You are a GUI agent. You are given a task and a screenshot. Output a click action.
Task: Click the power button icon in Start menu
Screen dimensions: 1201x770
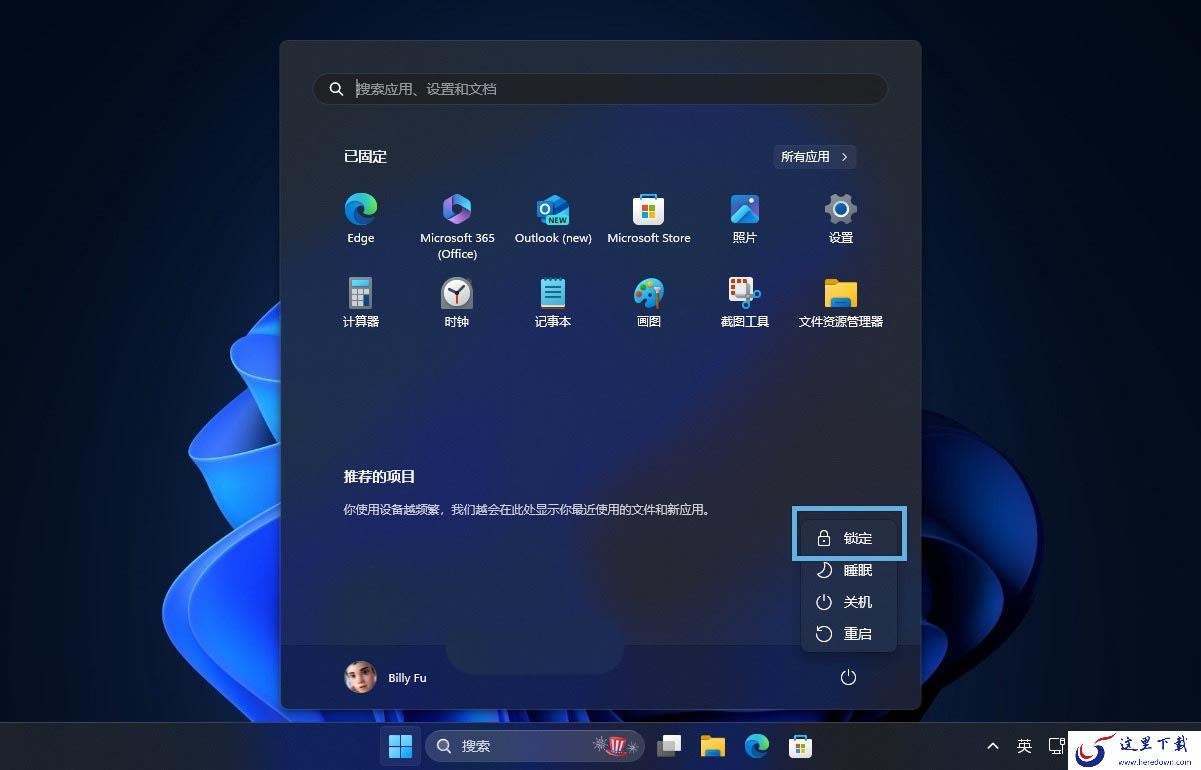tap(848, 678)
